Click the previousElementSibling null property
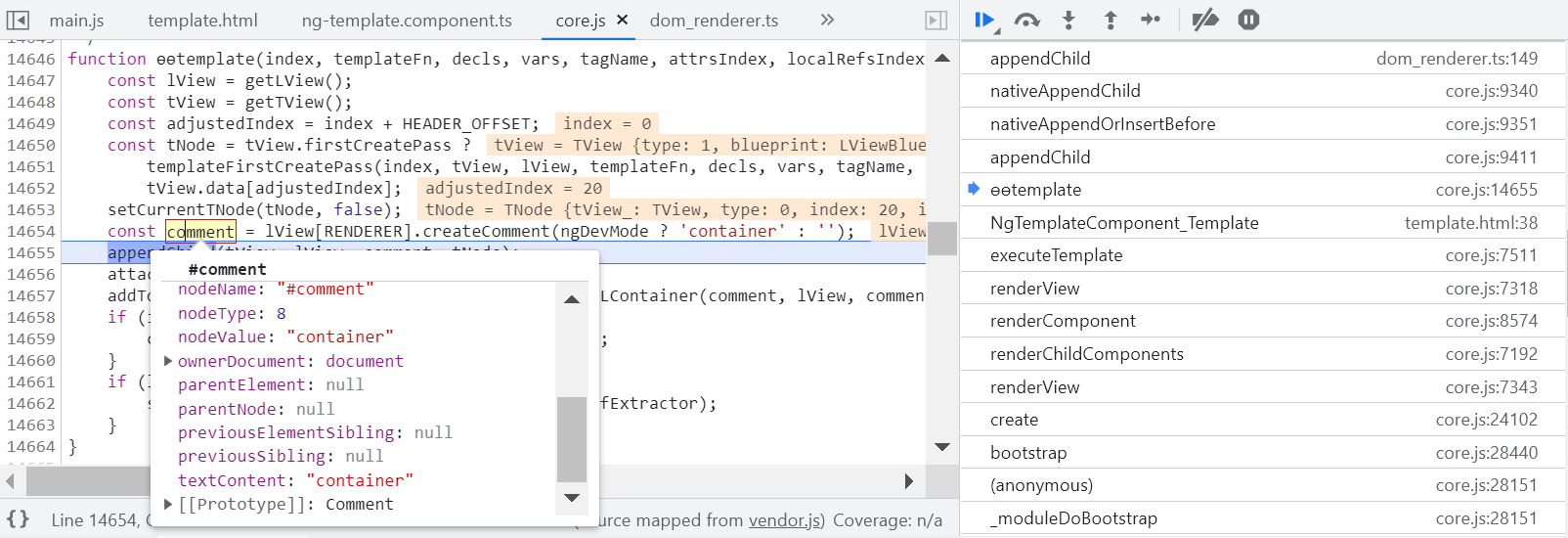 pyautogui.click(x=315, y=432)
